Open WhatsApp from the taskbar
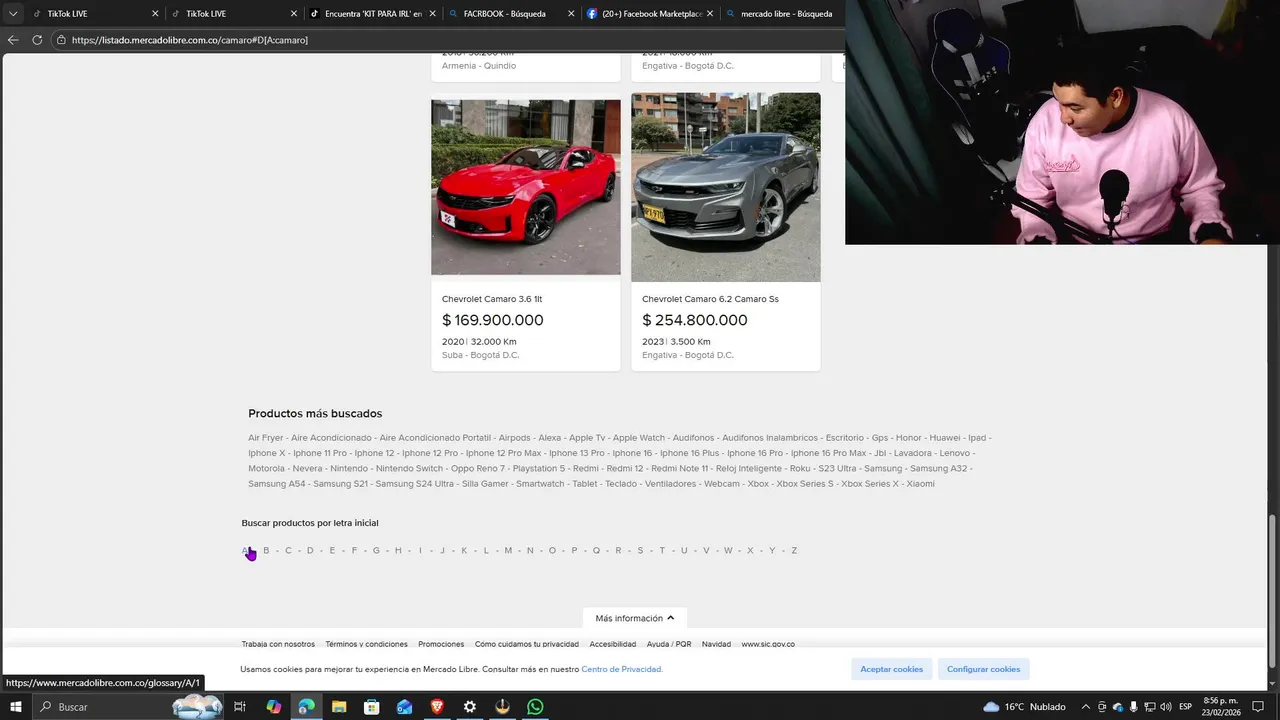This screenshot has width=1280, height=720. [535, 707]
